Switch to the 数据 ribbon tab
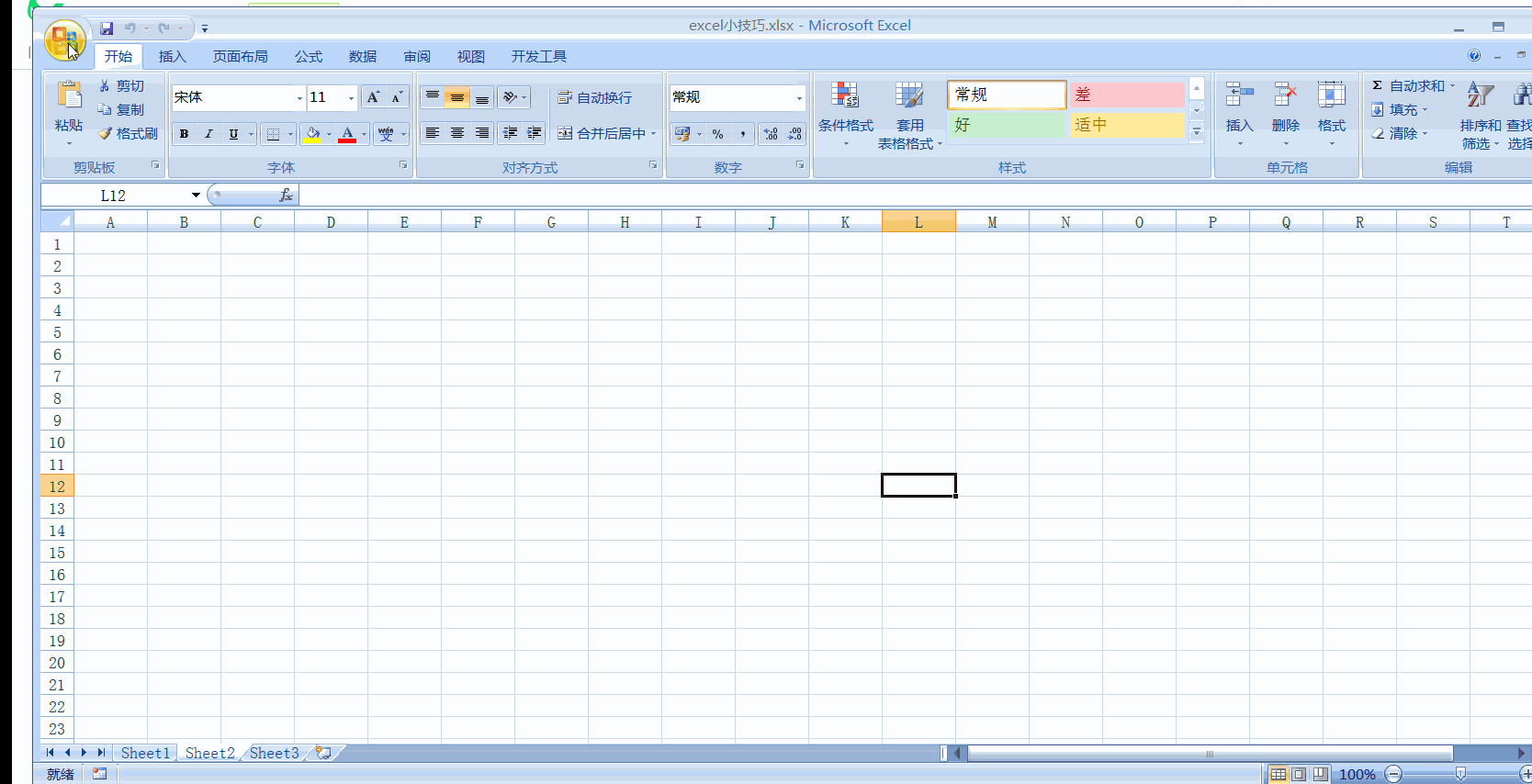Viewport: 1532px width, 784px height. tap(363, 56)
